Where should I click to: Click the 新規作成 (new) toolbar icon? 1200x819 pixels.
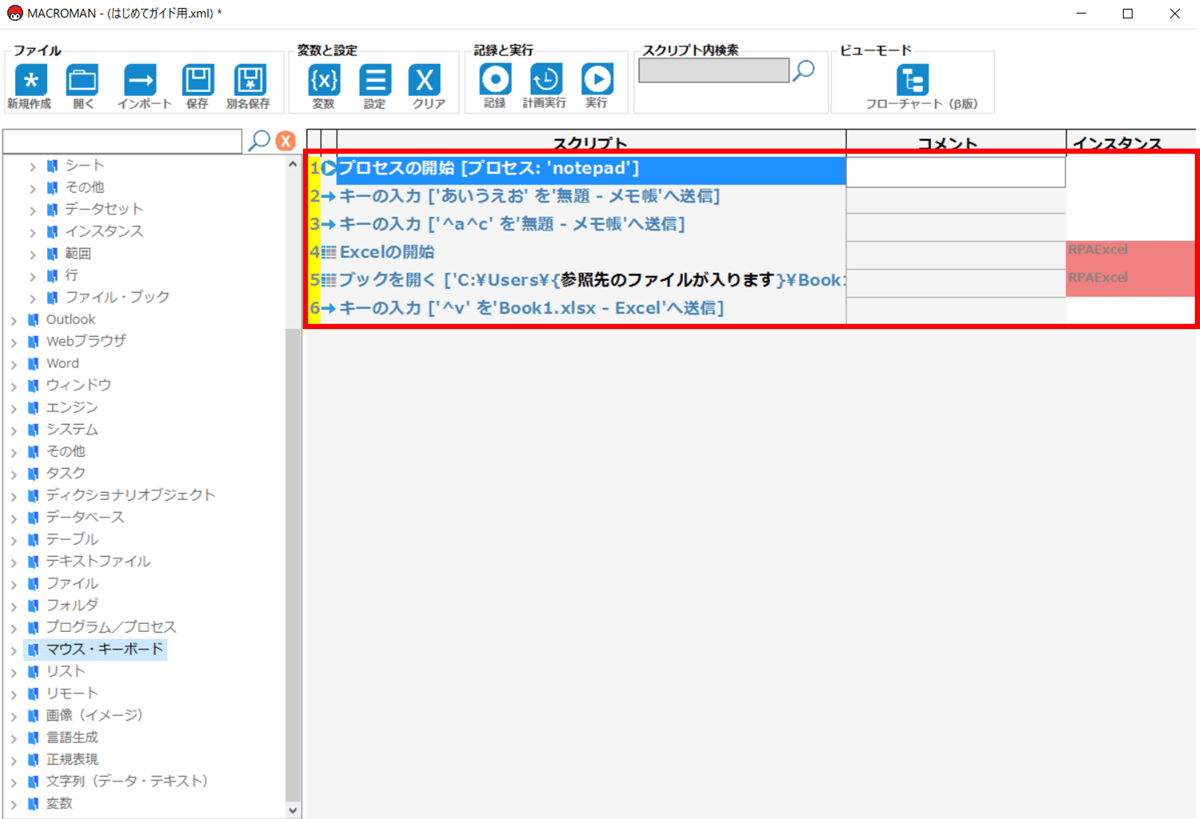pos(30,81)
